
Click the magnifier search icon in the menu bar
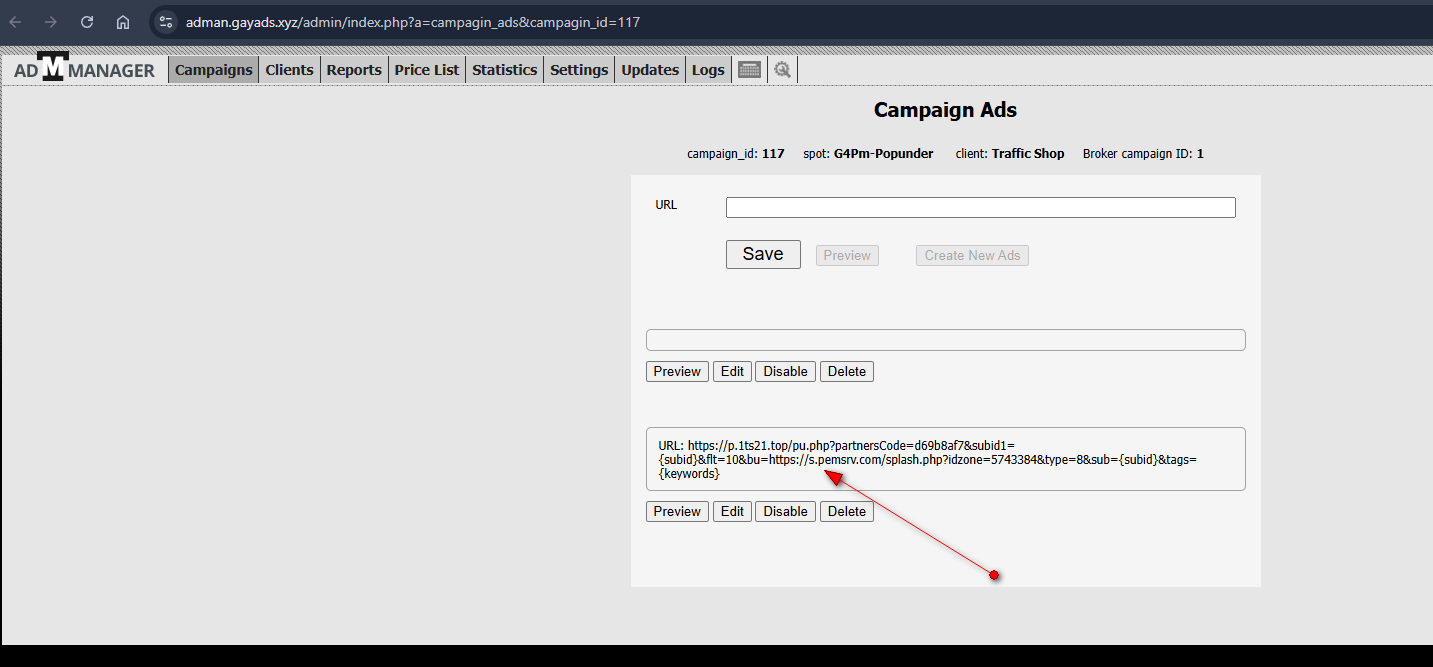782,69
